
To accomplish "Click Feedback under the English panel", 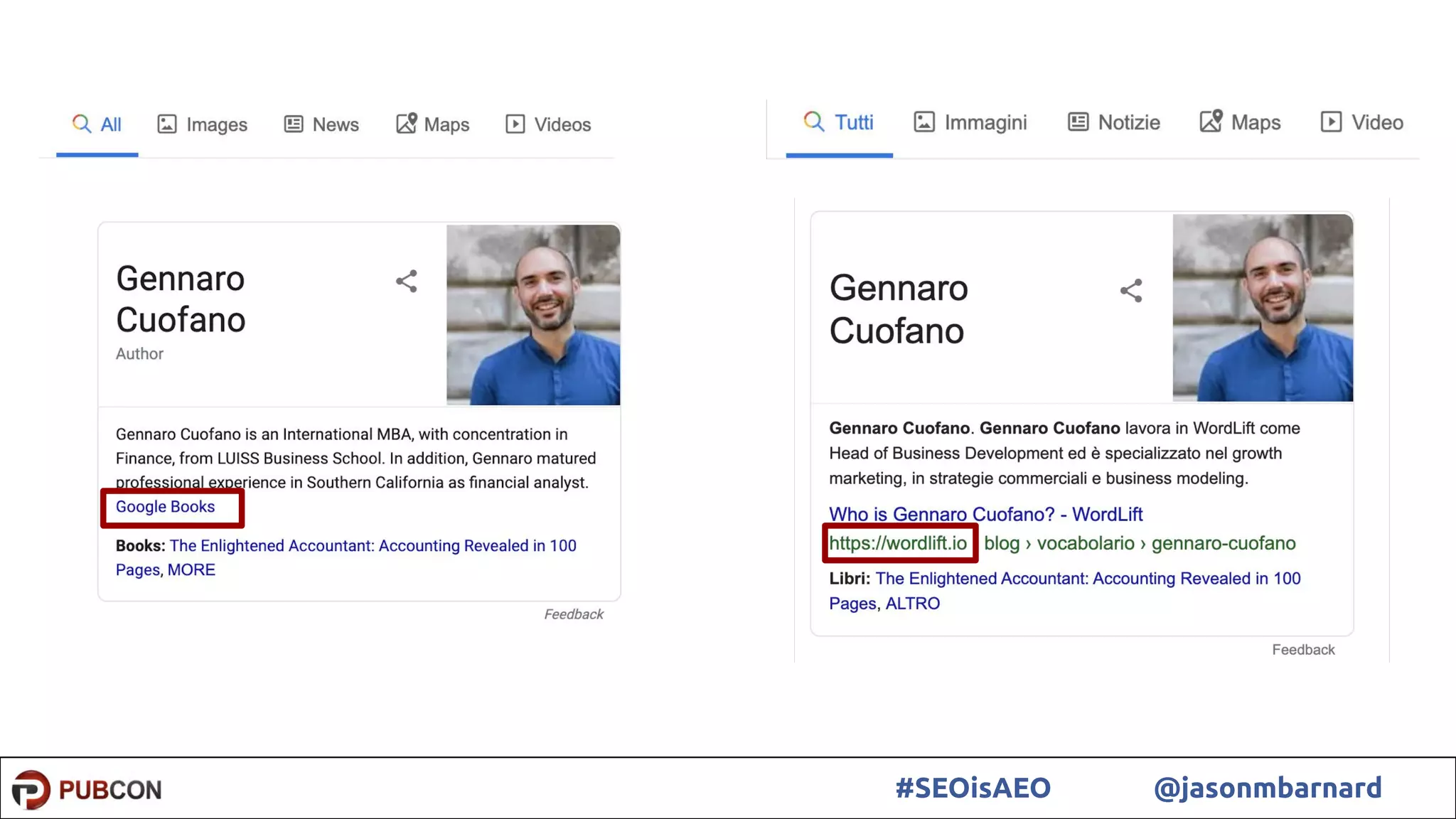I will (573, 614).
